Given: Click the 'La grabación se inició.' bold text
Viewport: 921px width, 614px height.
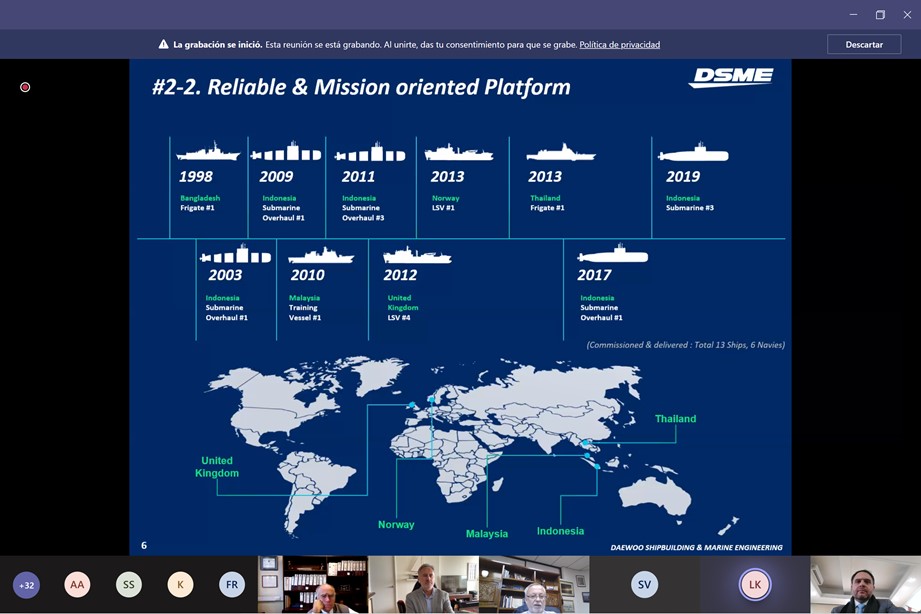Looking at the screenshot, I should 217,45.
